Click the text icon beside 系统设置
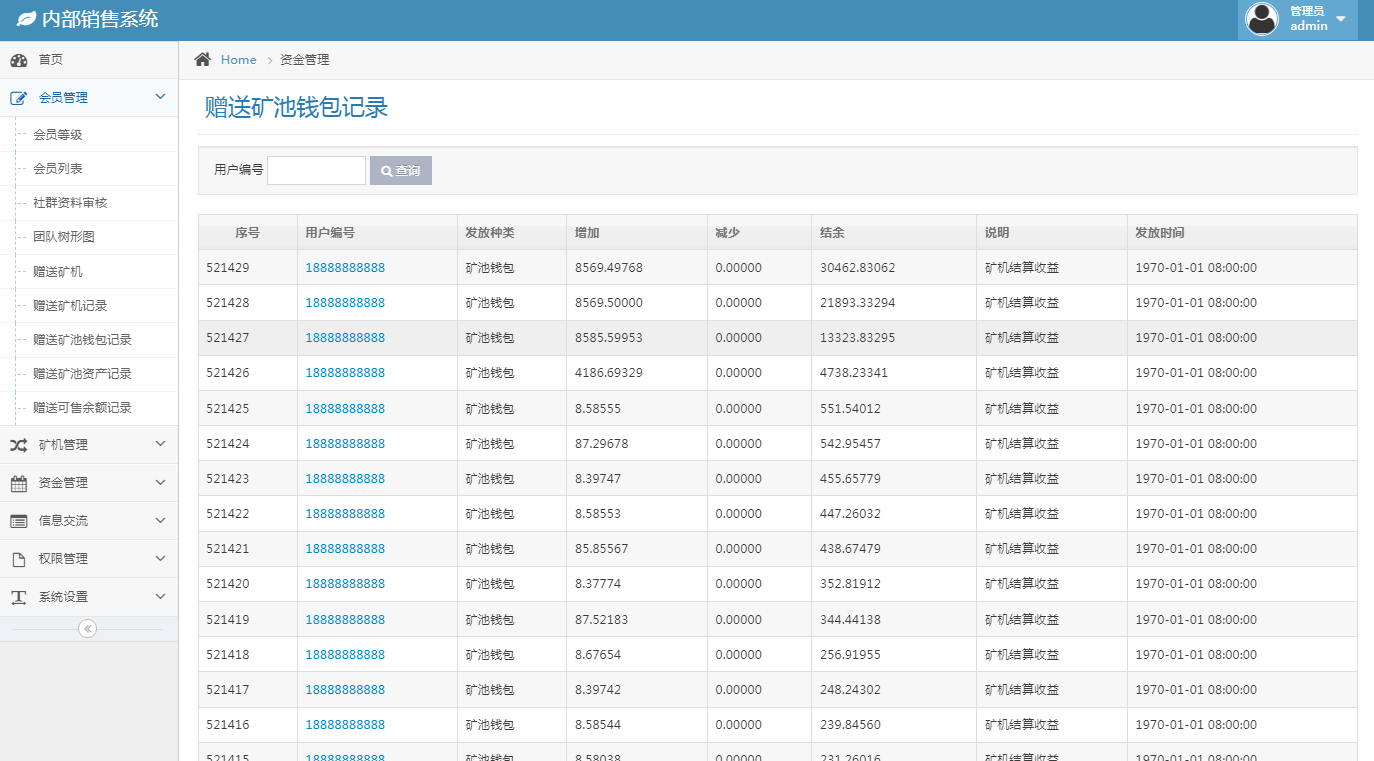 click(x=19, y=597)
